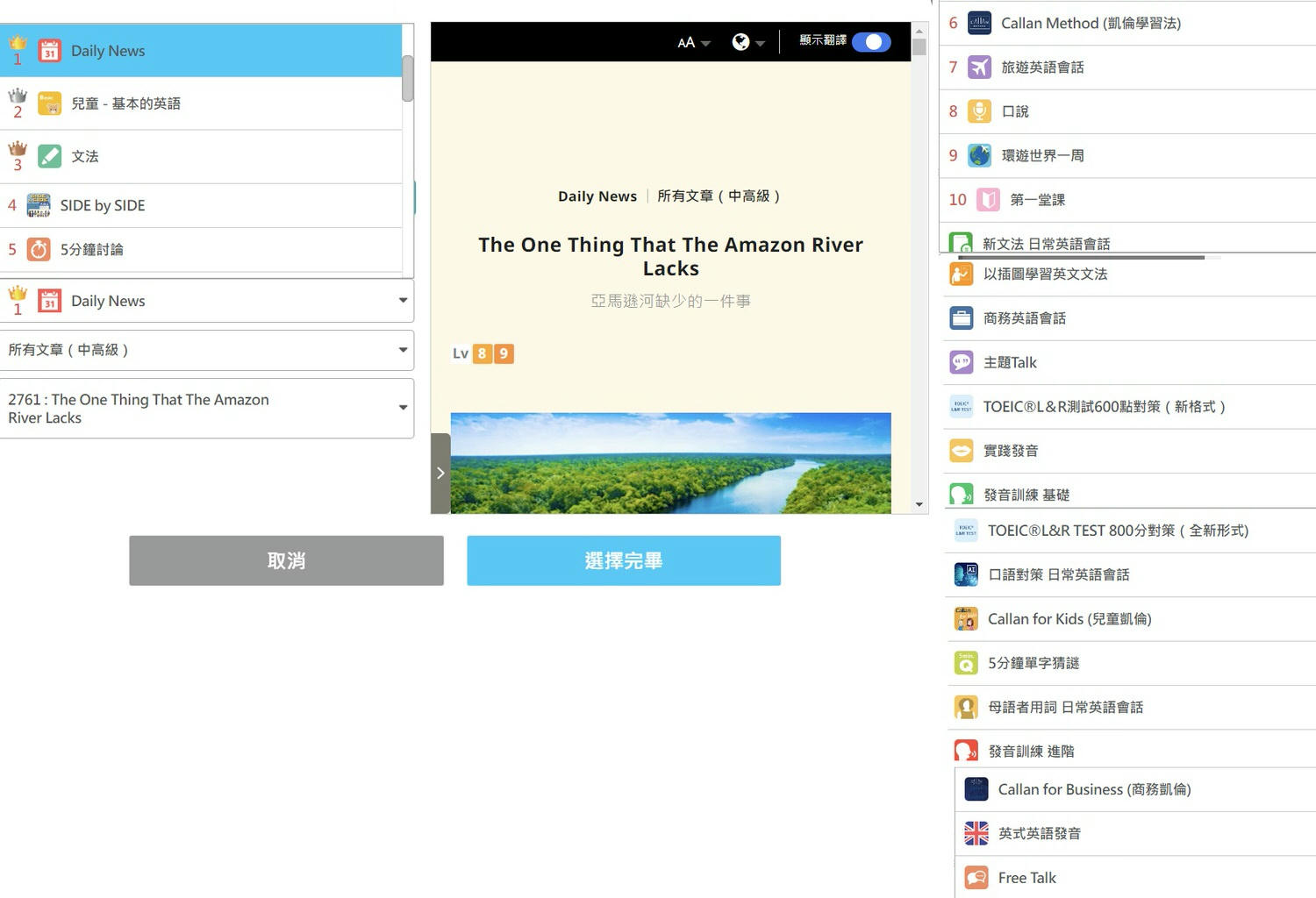The height and width of the screenshot is (898, 1316).
Task: Select 兒童 - 基本的英語 in course list
Action: (201, 103)
